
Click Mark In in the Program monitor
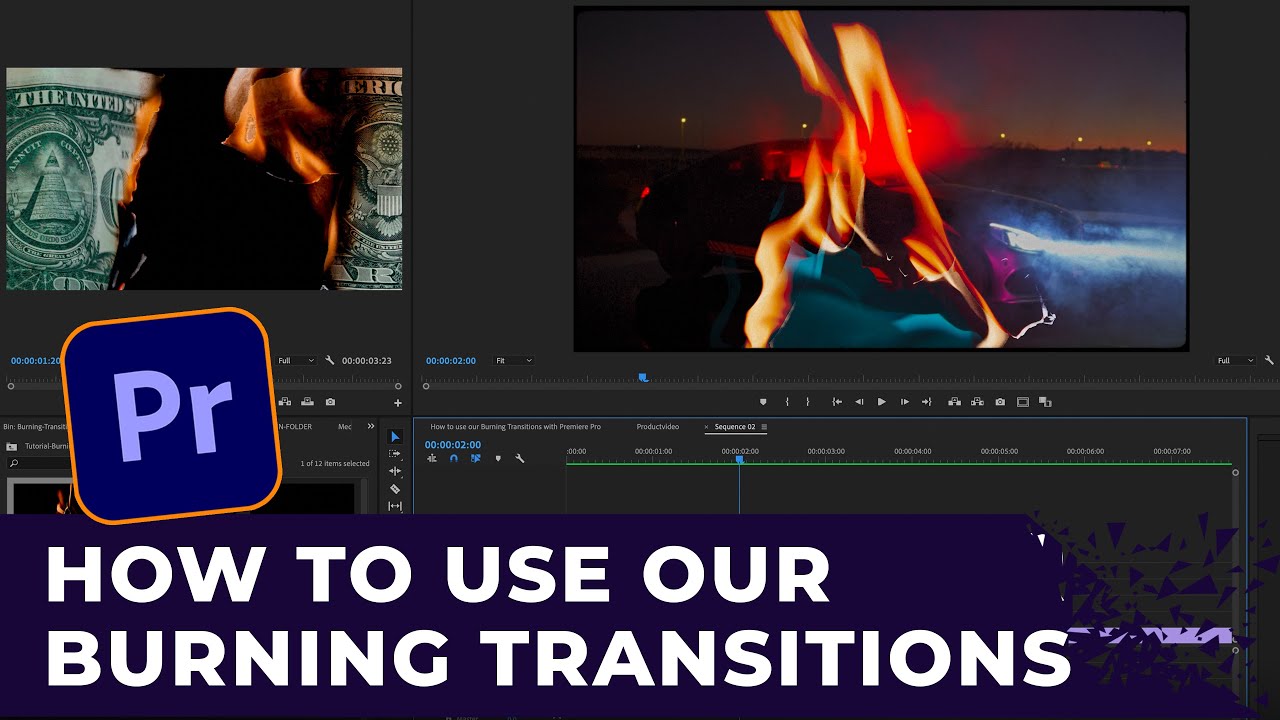click(787, 401)
